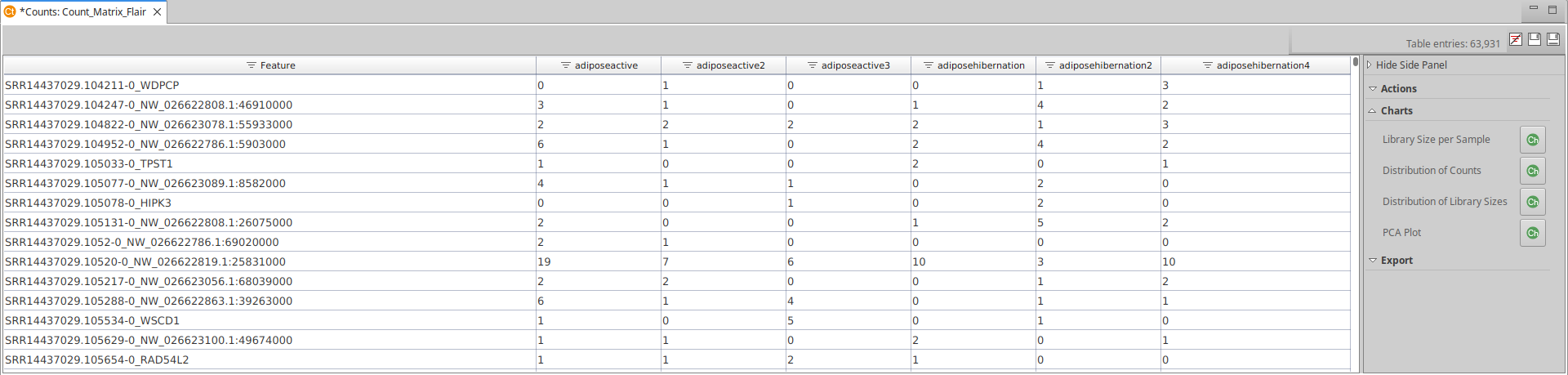1568x375 pixels.
Task: Open the Library Size per Sample chart
Action: click(1532, 140)
